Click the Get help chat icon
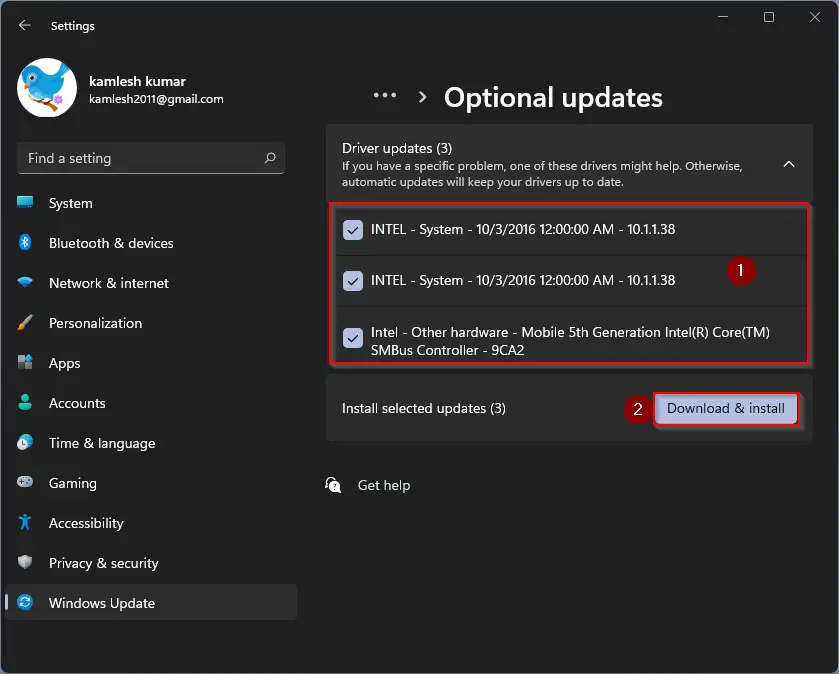The height and width of the screenshot is (674, 839). 333,485
